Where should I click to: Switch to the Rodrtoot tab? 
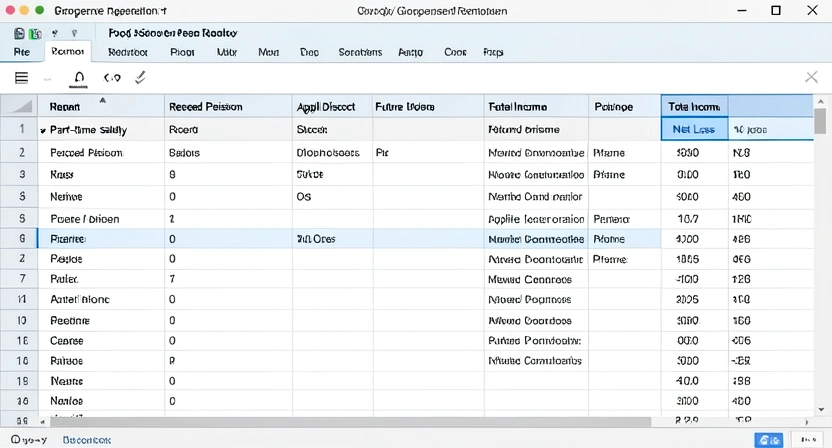128,52
